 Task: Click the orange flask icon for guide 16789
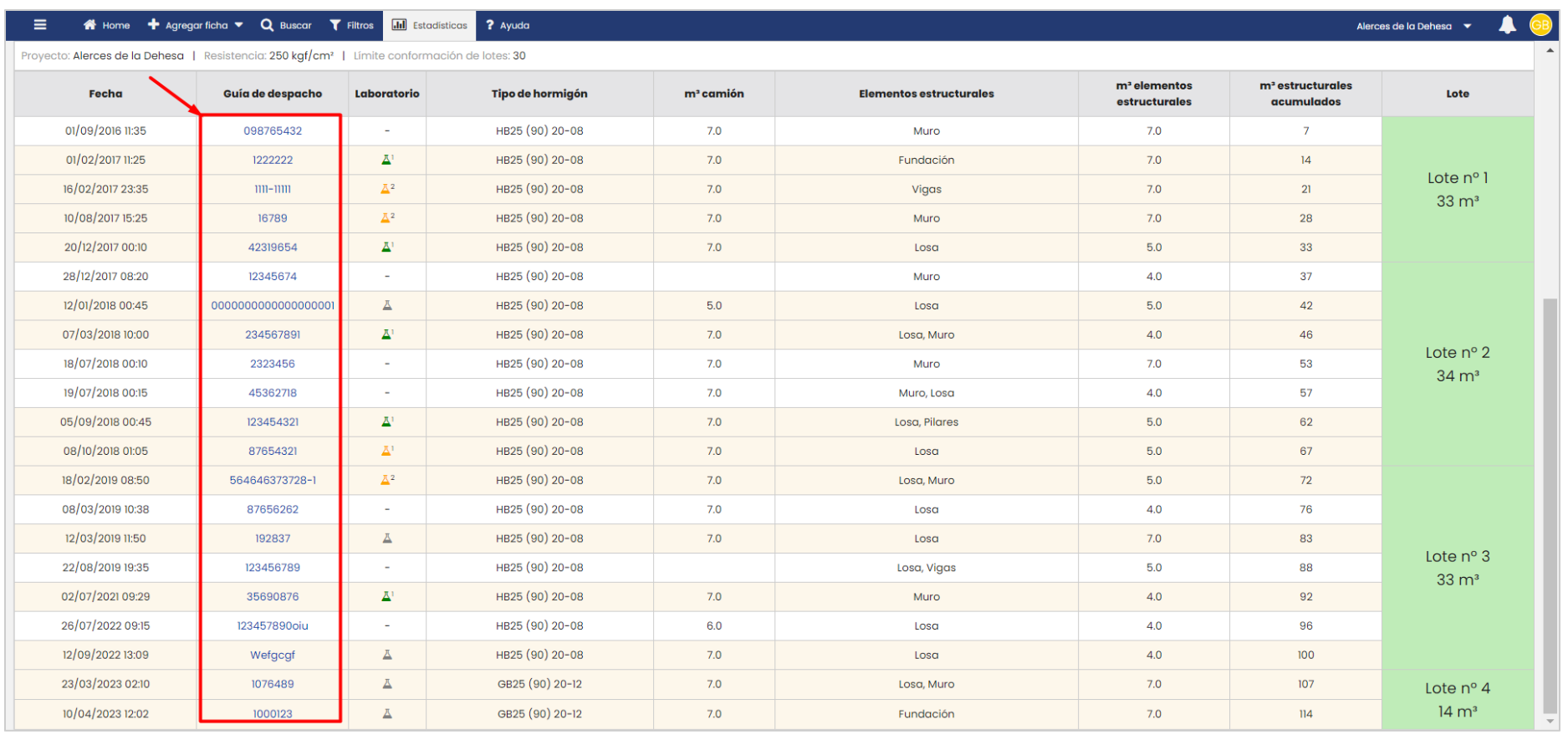(x=386, y=218)
